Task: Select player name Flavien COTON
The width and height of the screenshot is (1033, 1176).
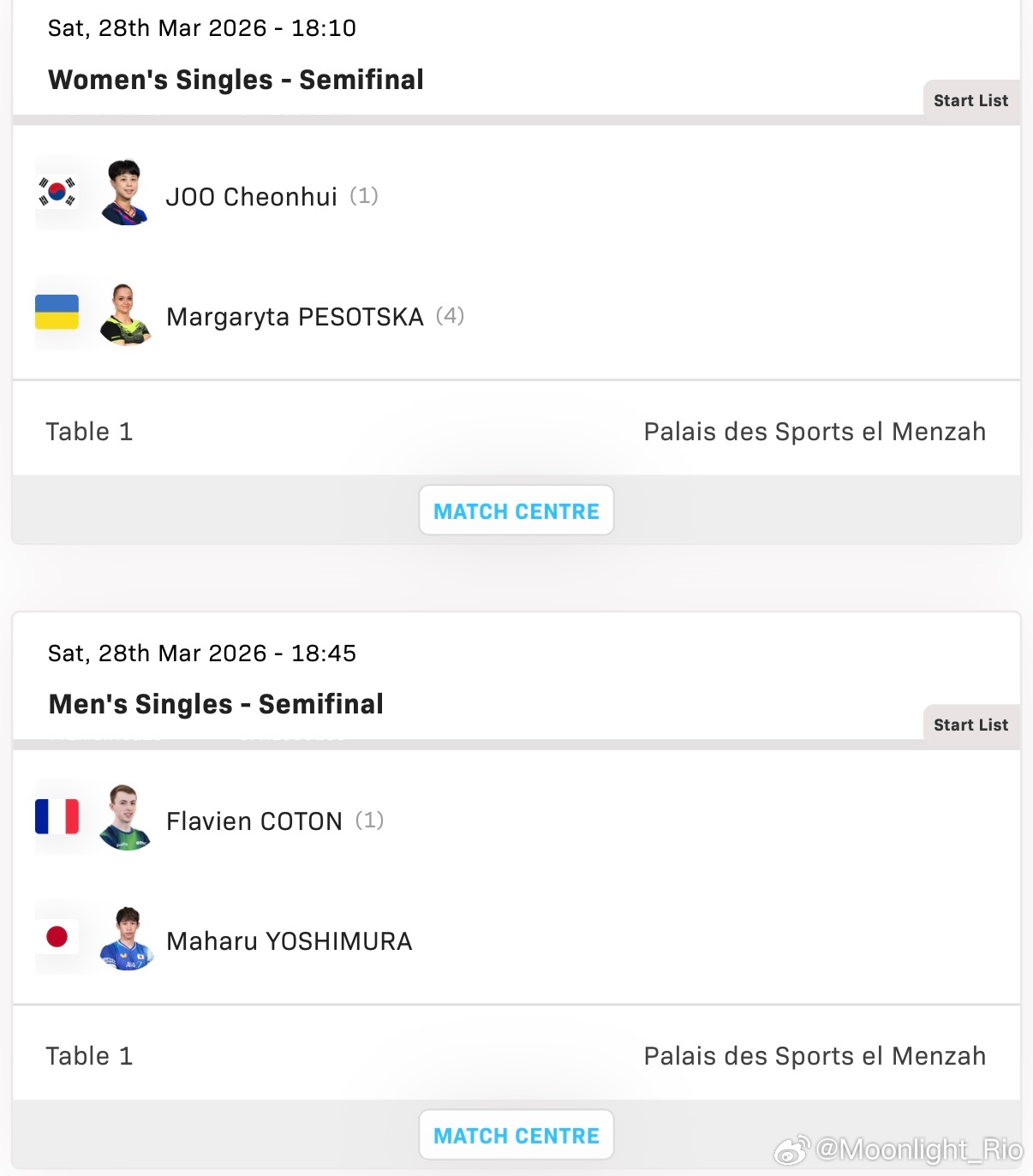Action: click(x=254, y=821)
